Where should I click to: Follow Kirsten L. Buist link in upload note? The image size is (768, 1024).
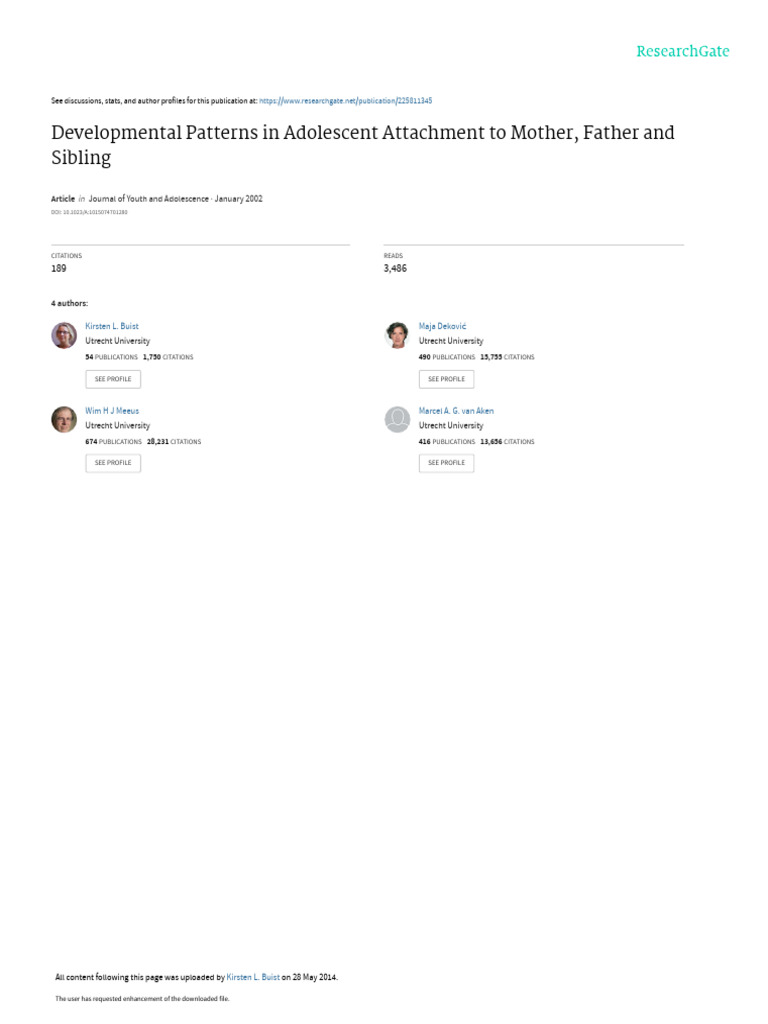click(253, 977)
